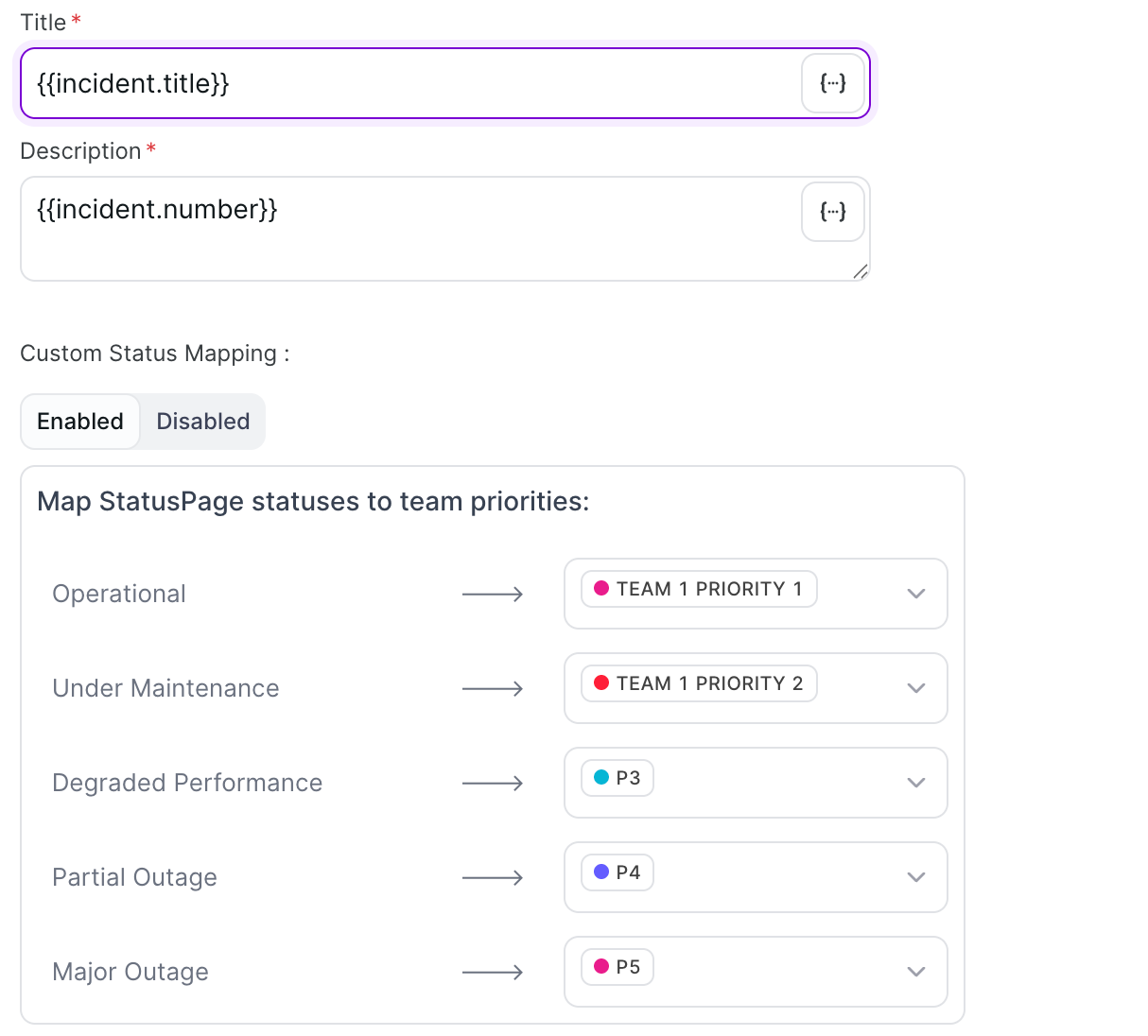Click the variable picker icon in Description field

[832, 212]
